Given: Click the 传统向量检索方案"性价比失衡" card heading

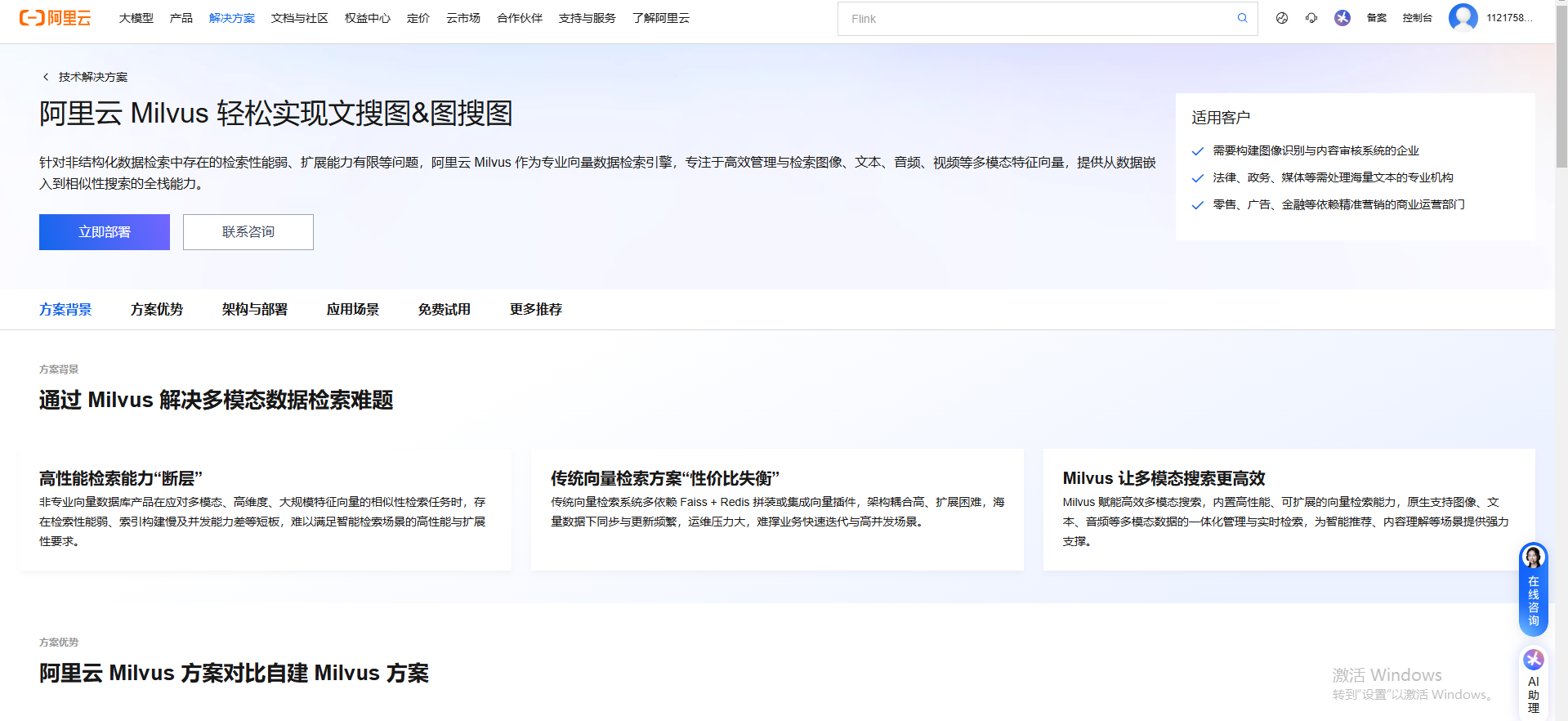Looking at the screenshot, I should pyautogui.click(x=665, y=478).
